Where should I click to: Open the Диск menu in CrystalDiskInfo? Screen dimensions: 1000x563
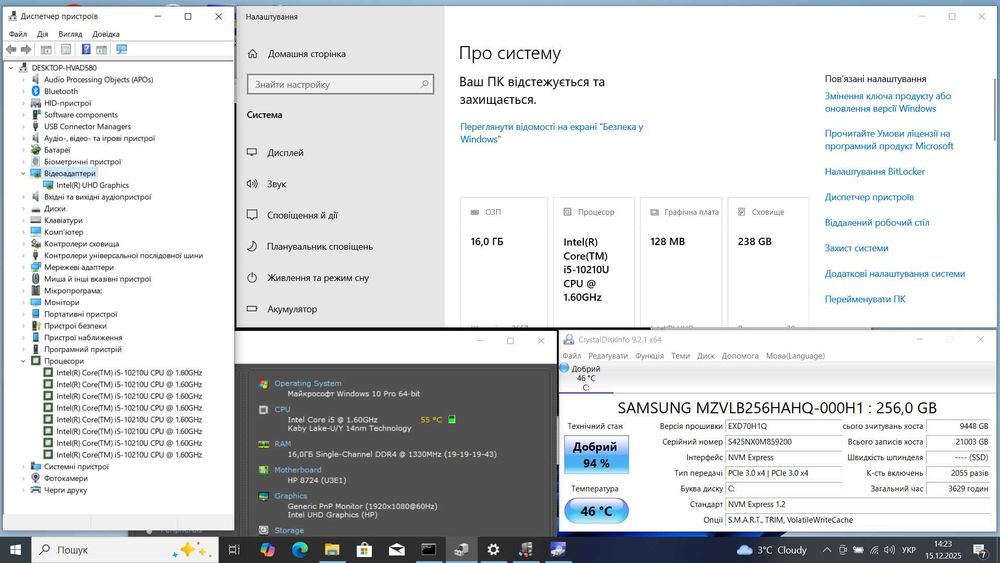(706, 356)
